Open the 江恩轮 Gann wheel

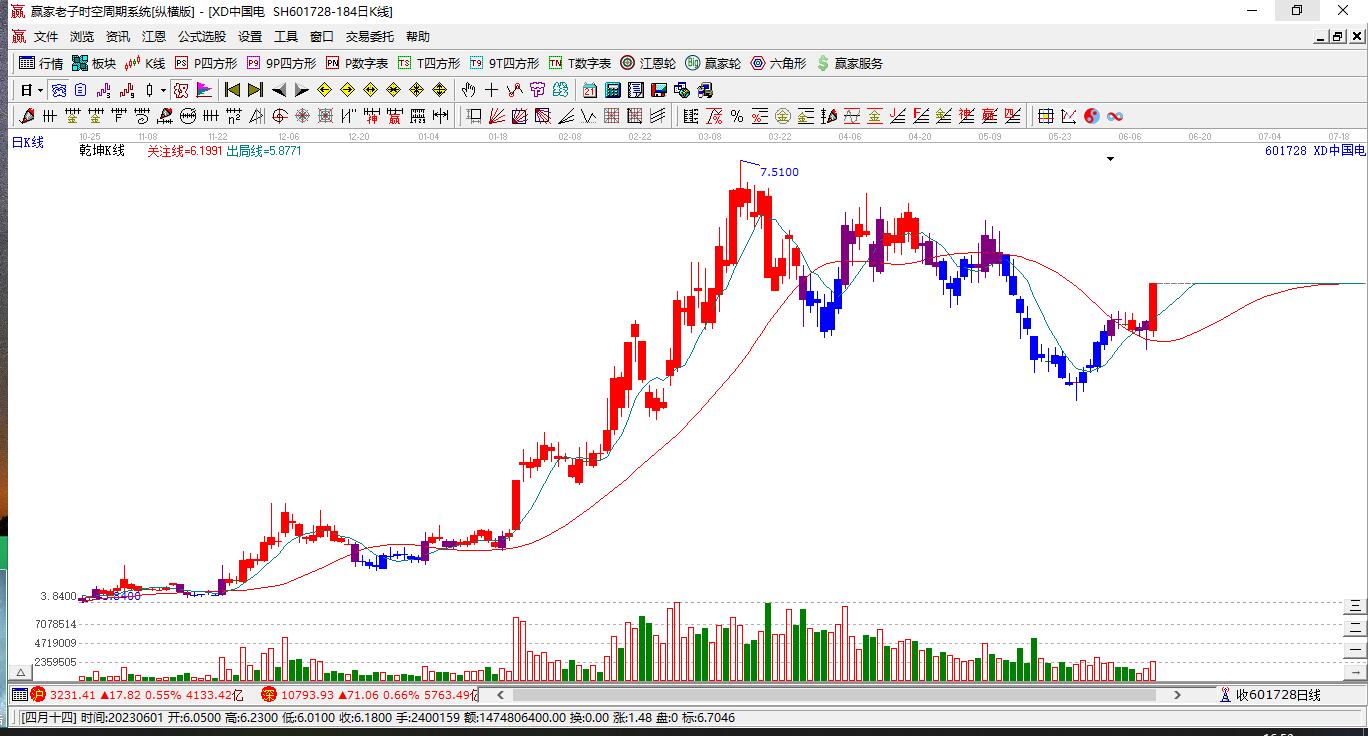click(648, 63)
